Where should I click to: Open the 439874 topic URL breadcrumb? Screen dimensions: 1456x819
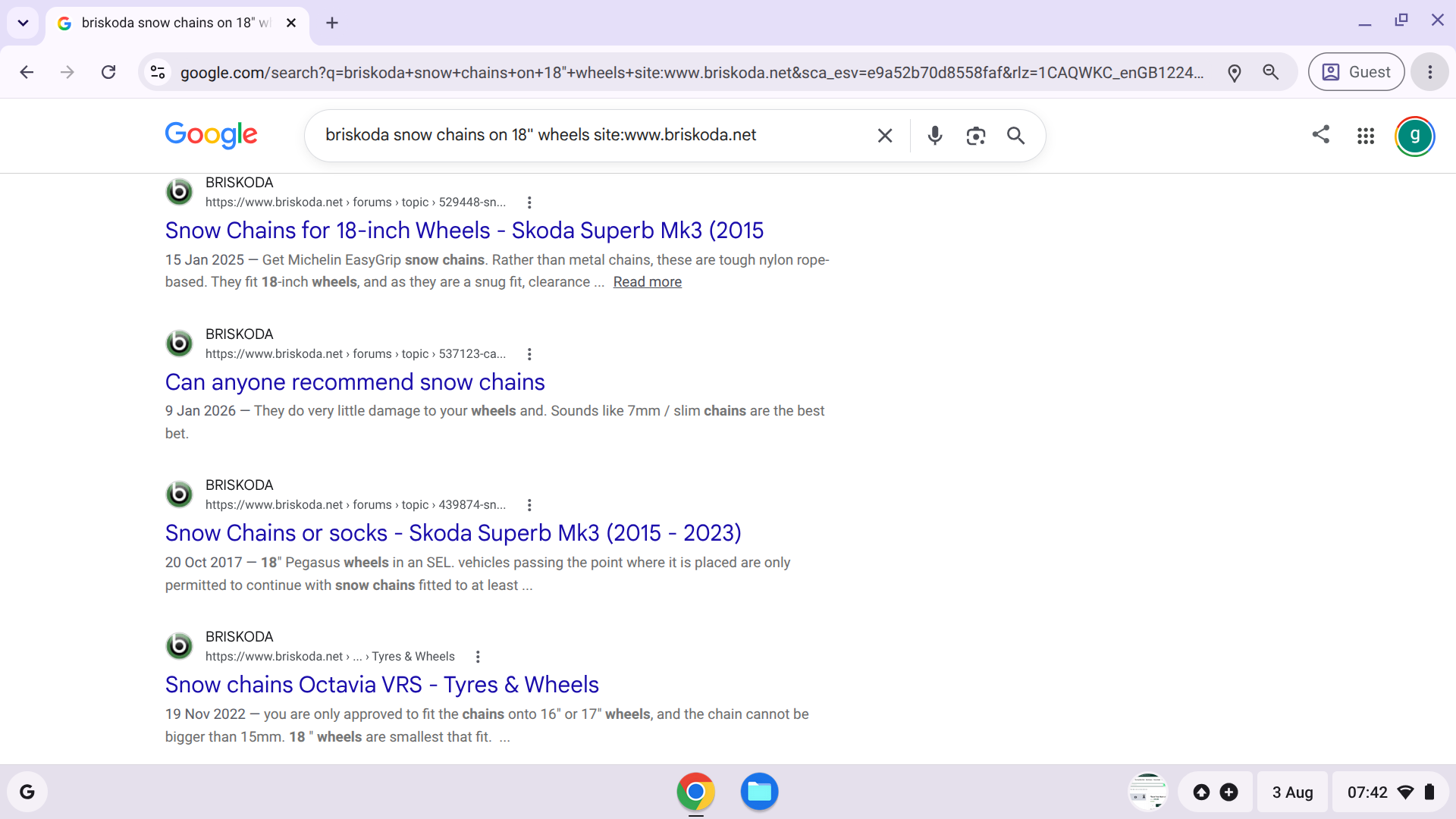pos(356,505)
